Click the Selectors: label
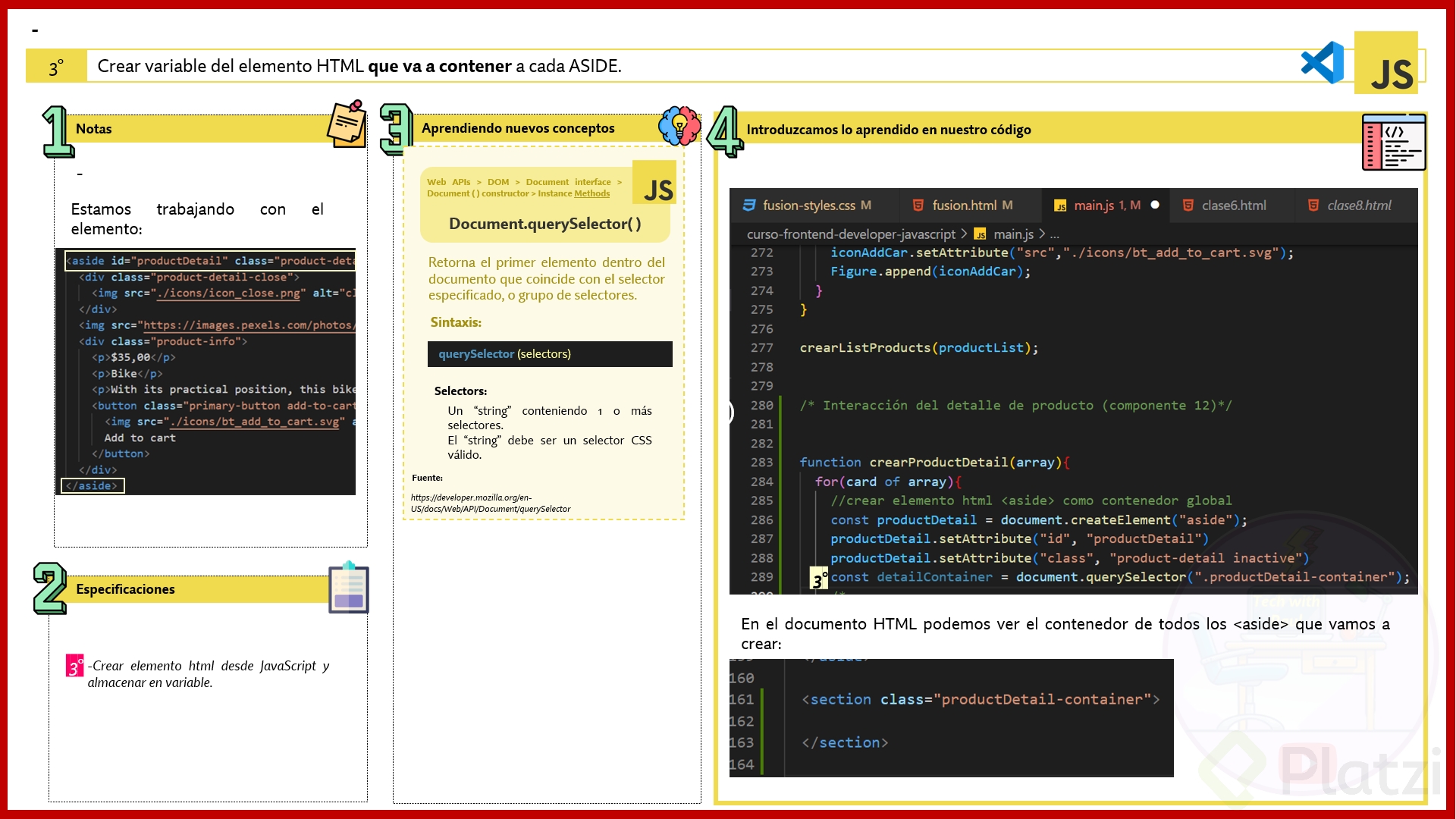Screen dimensions: 1456x819 pyautogui.click(x=460, y=391)
